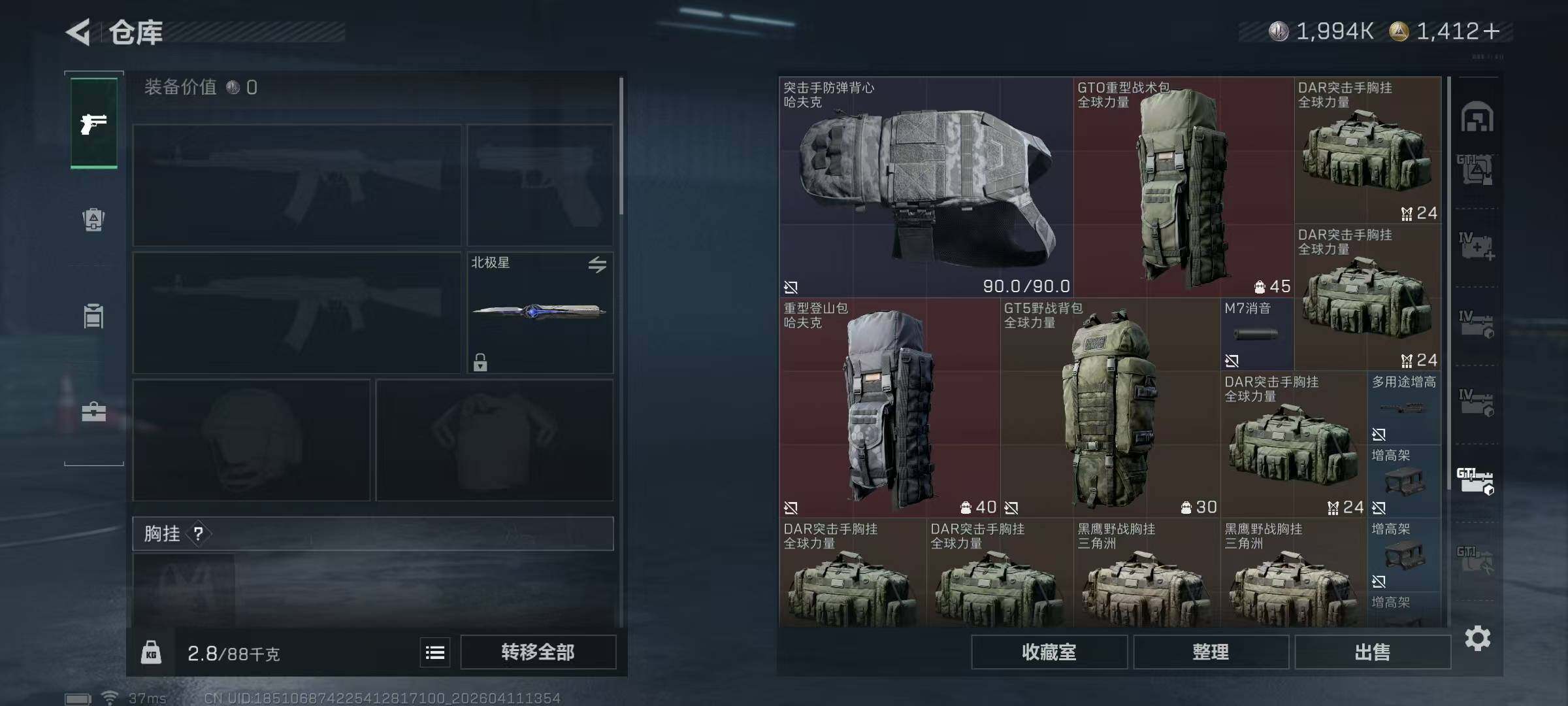The width and height of the screenshot is (1568, 706).
Task: Select the weapons pistol tab in left sidebar
Action: point(94,123)
